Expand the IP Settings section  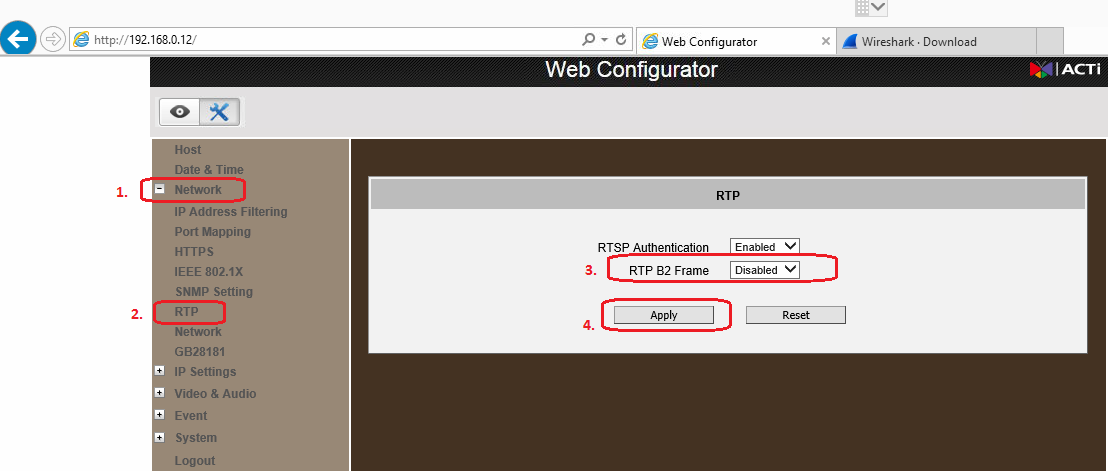point(159,371)
